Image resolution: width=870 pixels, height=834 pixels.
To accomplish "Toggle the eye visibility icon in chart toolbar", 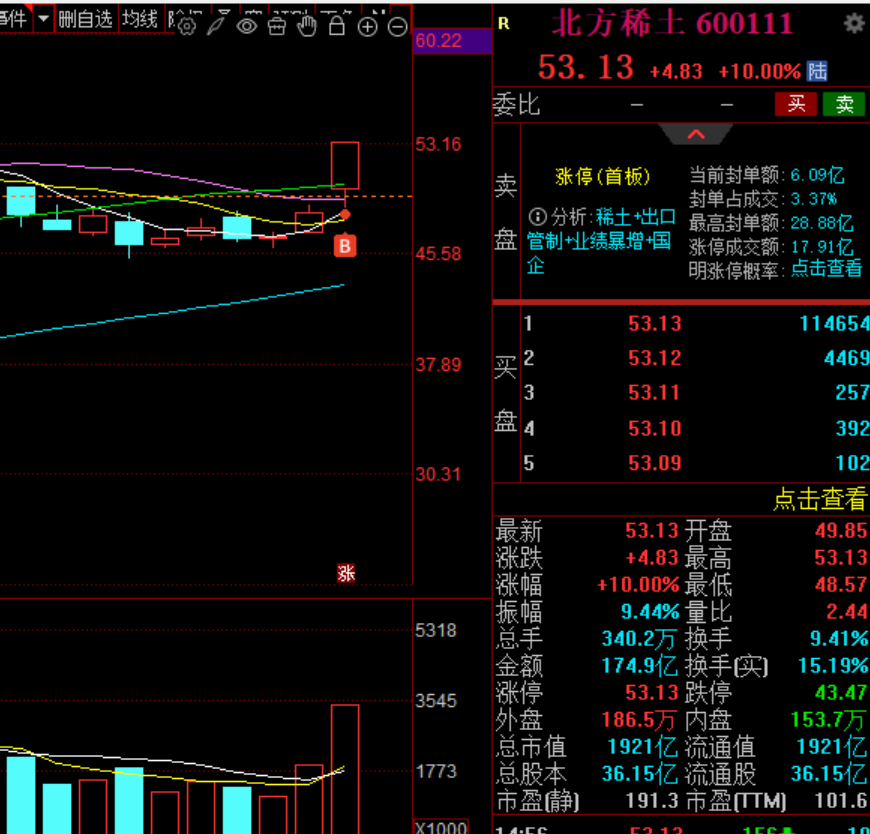I will [x=247, y=26].
